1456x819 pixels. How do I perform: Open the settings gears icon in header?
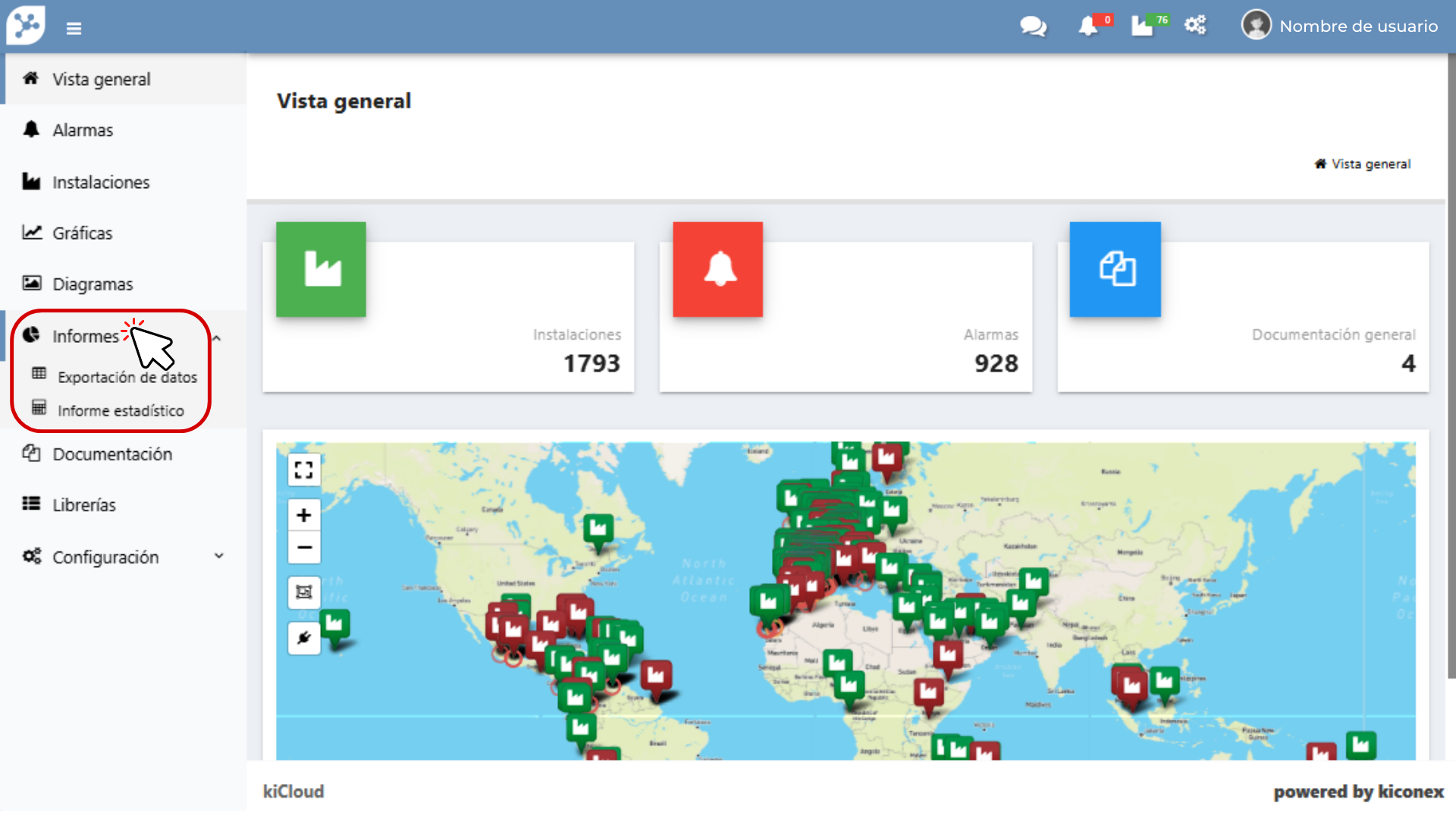click(1195, 26)
